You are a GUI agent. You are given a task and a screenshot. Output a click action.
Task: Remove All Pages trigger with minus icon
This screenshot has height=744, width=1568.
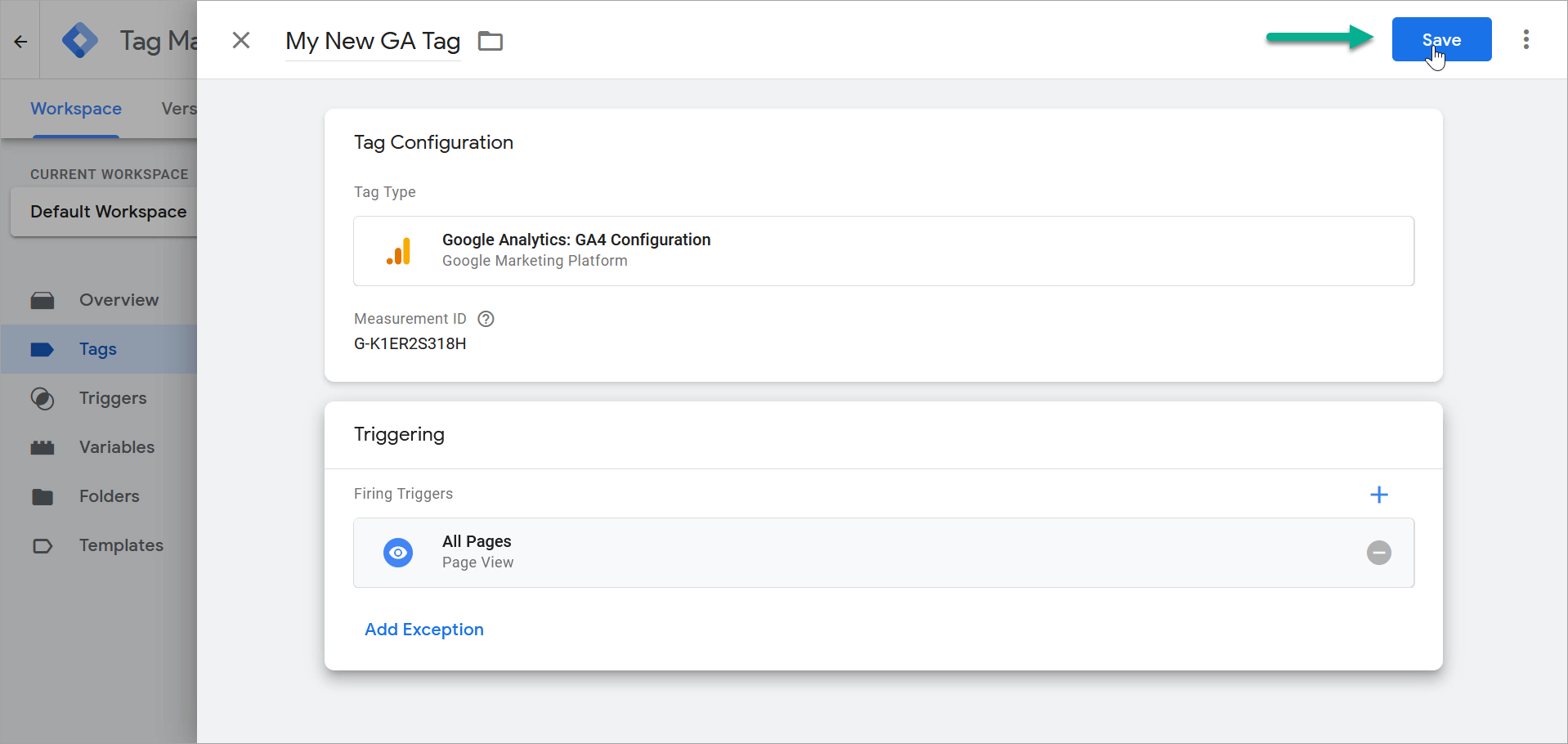pos(1379,553)
